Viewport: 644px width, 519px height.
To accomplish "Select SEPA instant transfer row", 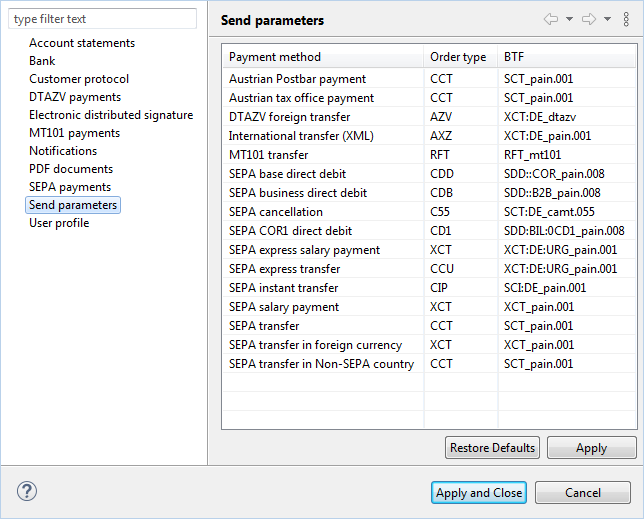I will [429, 288].
